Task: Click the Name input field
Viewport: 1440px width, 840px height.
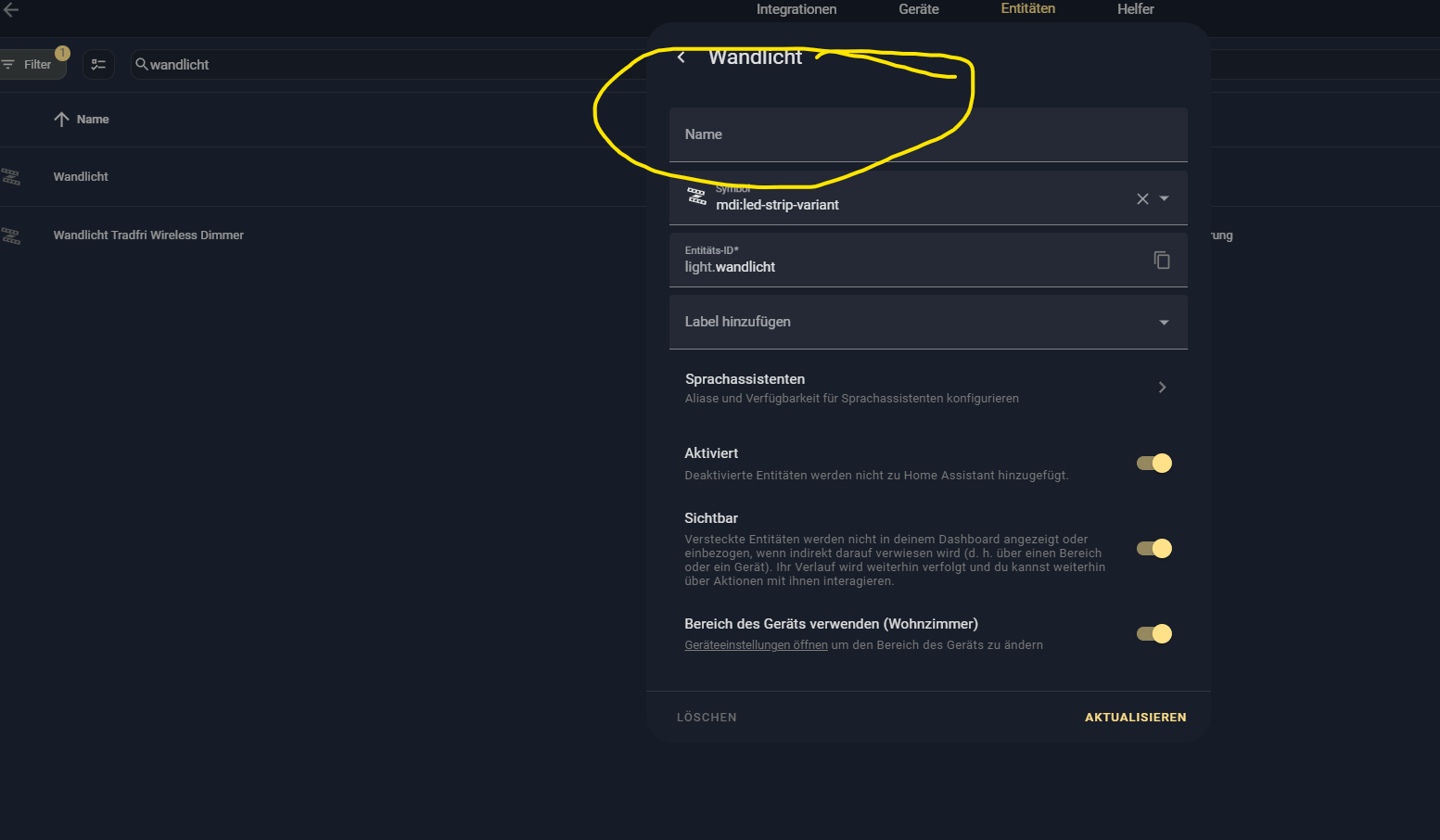Action: tap(928, 134)
